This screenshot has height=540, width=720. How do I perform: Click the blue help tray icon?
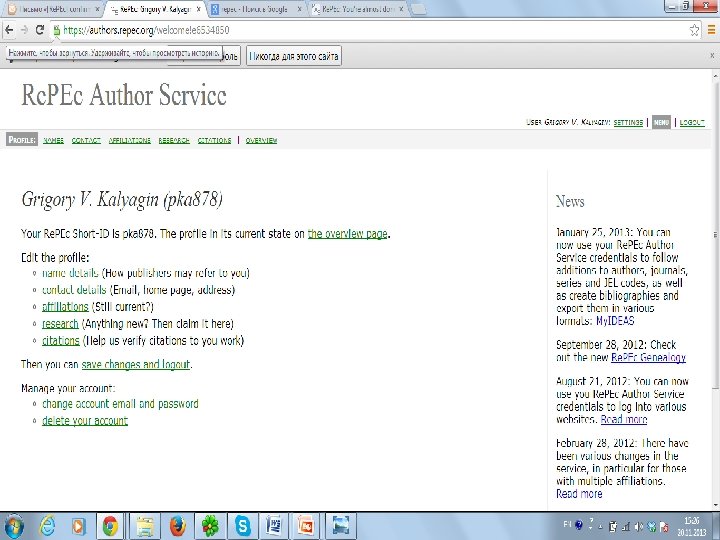(x=579, y=524)
